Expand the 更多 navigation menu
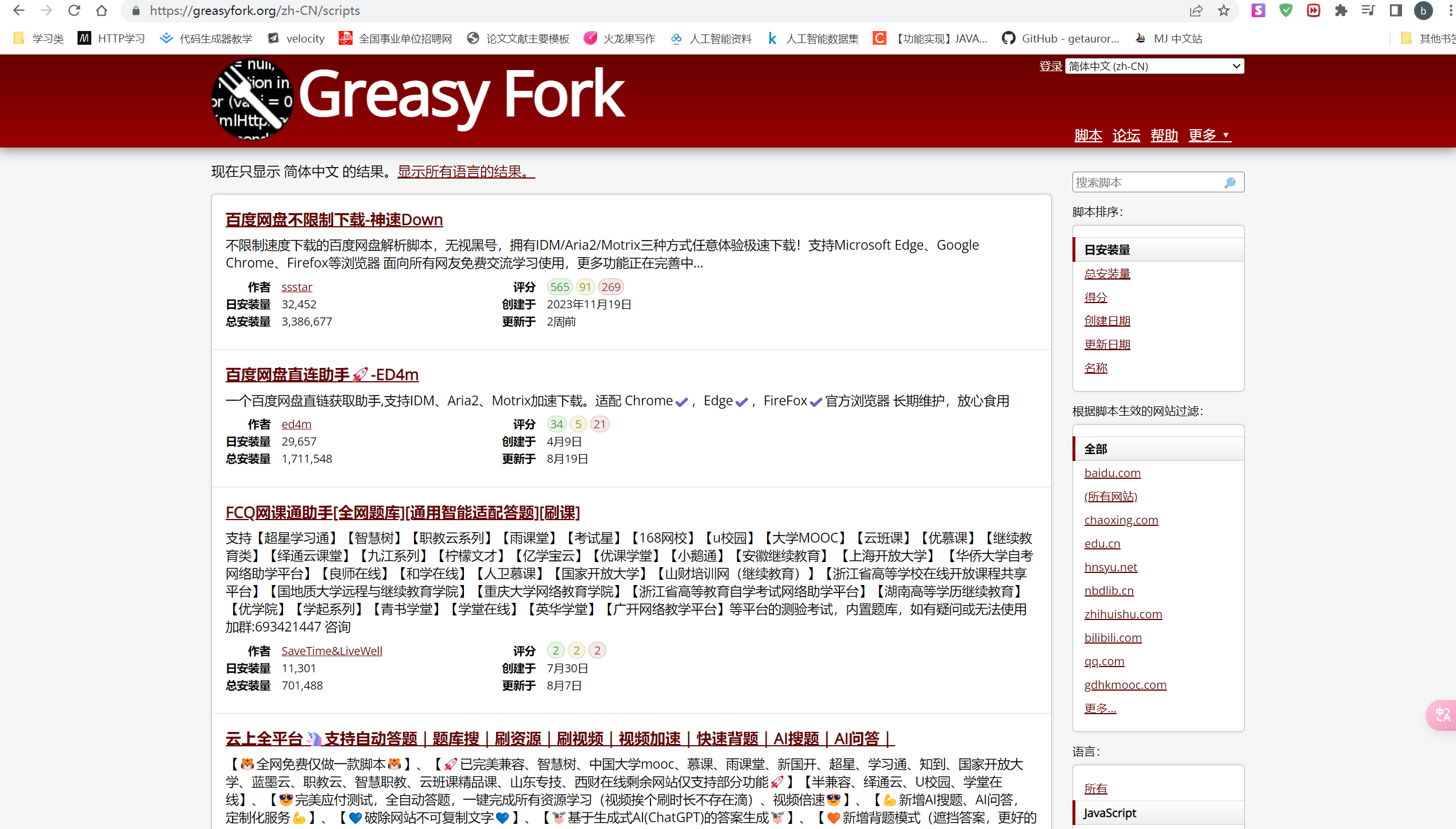The height and width of the screenshot is (829, 1456). pyautogui.click(x=1209, y=135)
